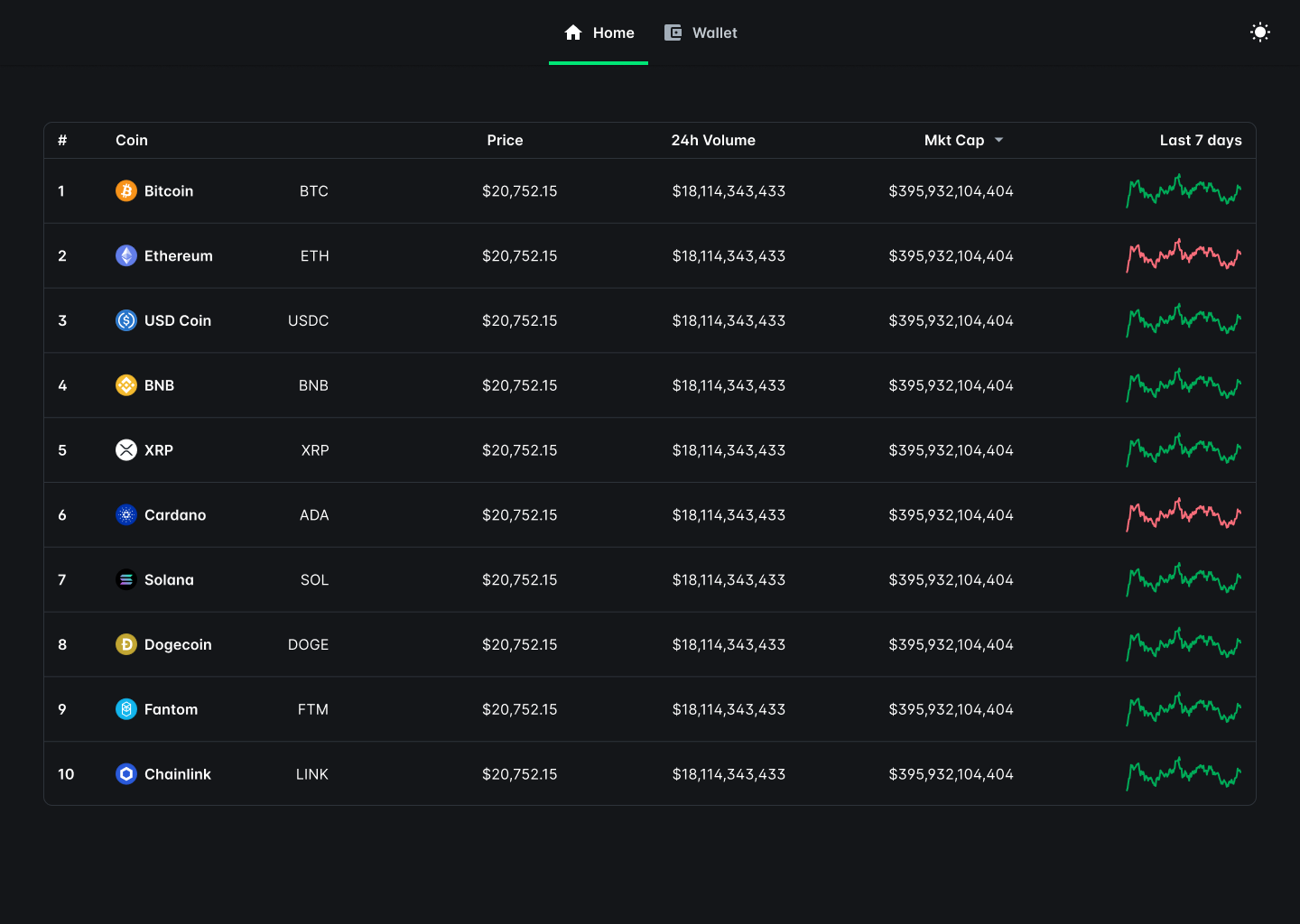Viewport: 1300px width, 924px height.
Task: Click the Dogecoin coin logo icon
Action: 126,644
